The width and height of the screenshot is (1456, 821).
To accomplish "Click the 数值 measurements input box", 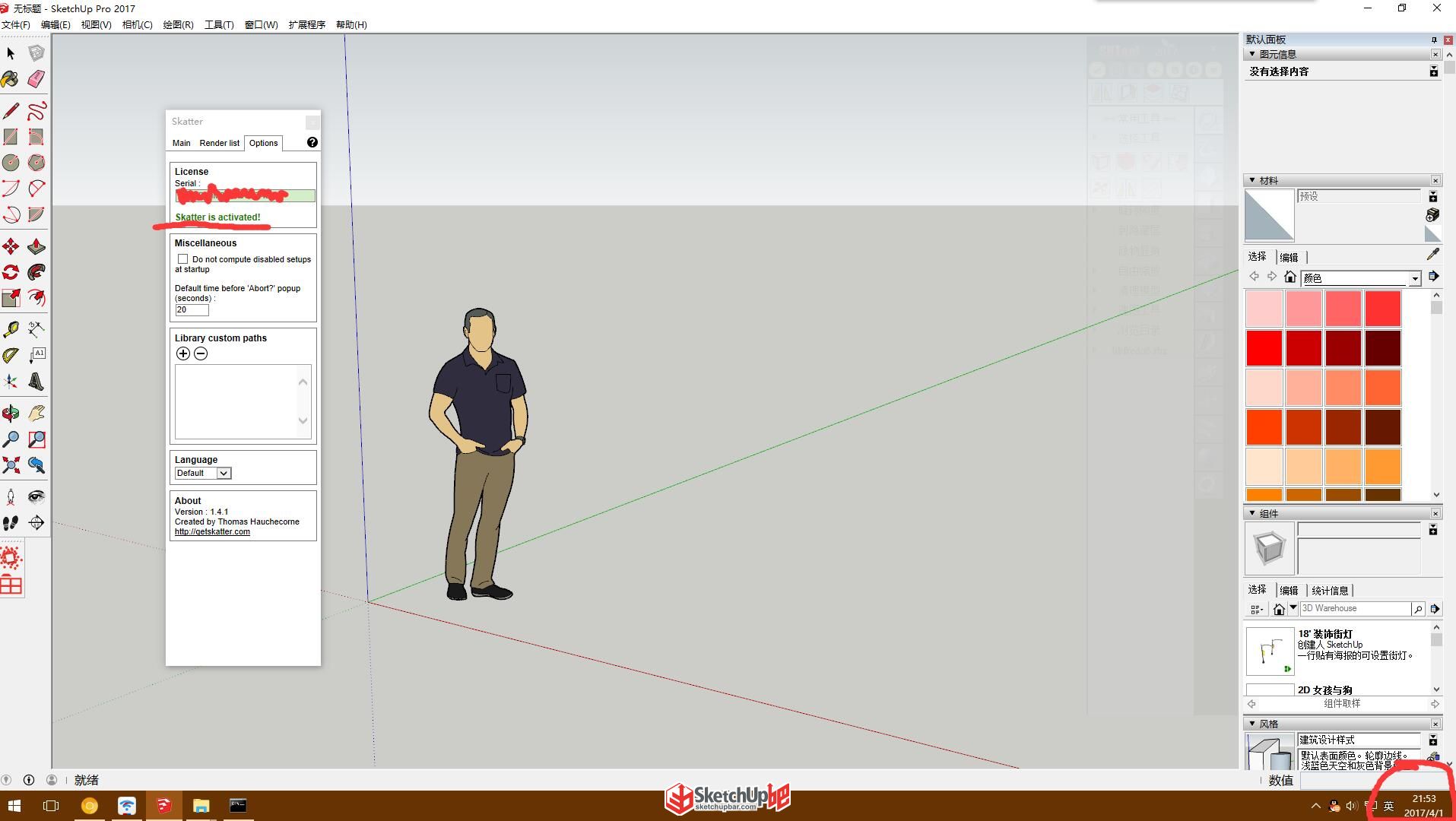I will 1372,781.
